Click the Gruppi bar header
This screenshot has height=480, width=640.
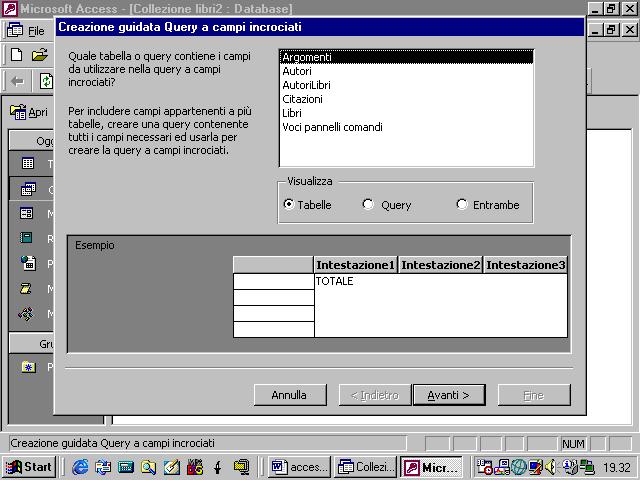[x=31, y=344]
